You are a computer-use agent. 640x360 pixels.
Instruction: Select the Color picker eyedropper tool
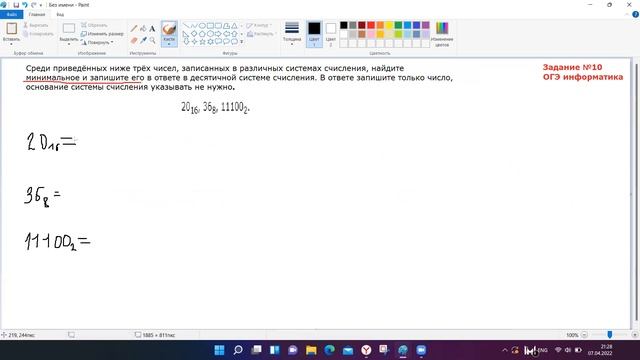pyautogui.click(x=143, y=40)
